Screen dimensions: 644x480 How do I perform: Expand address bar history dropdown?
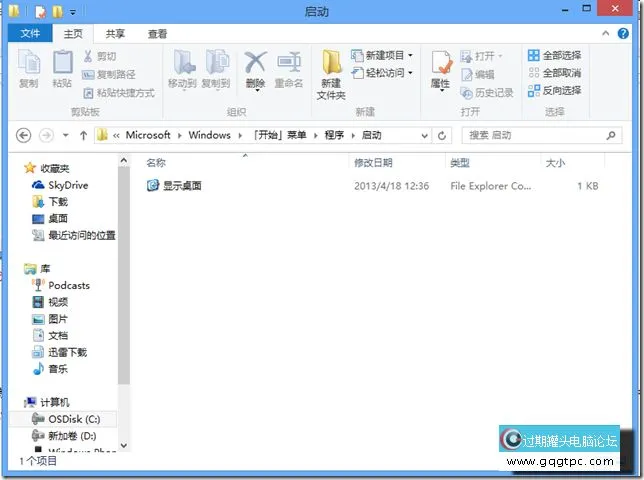click(424, 136)
